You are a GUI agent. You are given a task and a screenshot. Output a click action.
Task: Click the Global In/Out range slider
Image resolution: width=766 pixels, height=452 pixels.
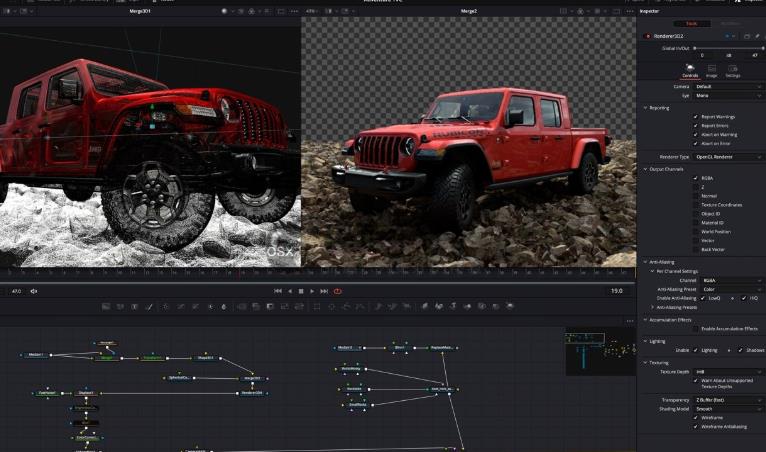click(728, 48)
